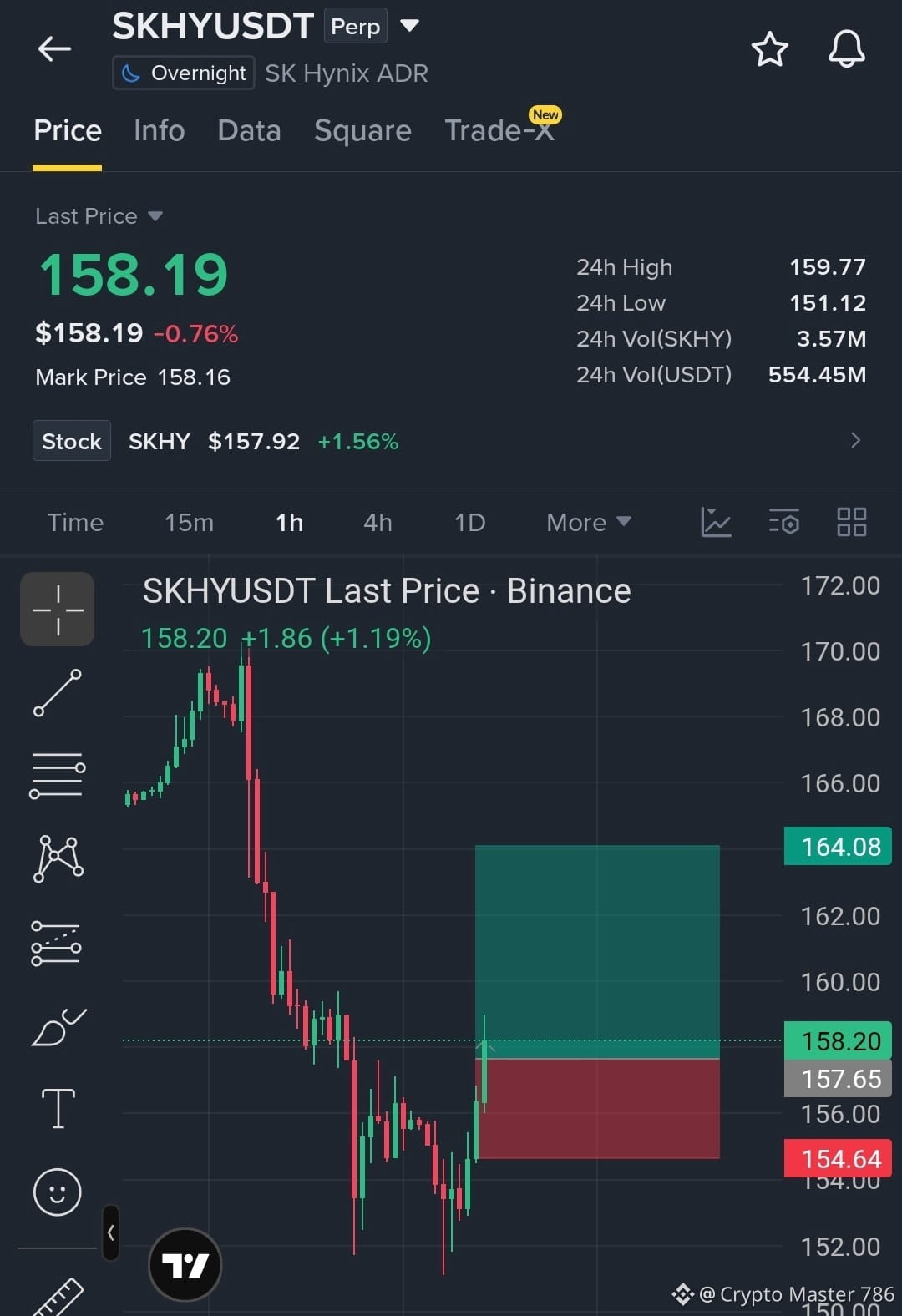Select the XABCD pattern tool
The image size is (902, 1316).
pyautogui.click(x=58, y=859)
